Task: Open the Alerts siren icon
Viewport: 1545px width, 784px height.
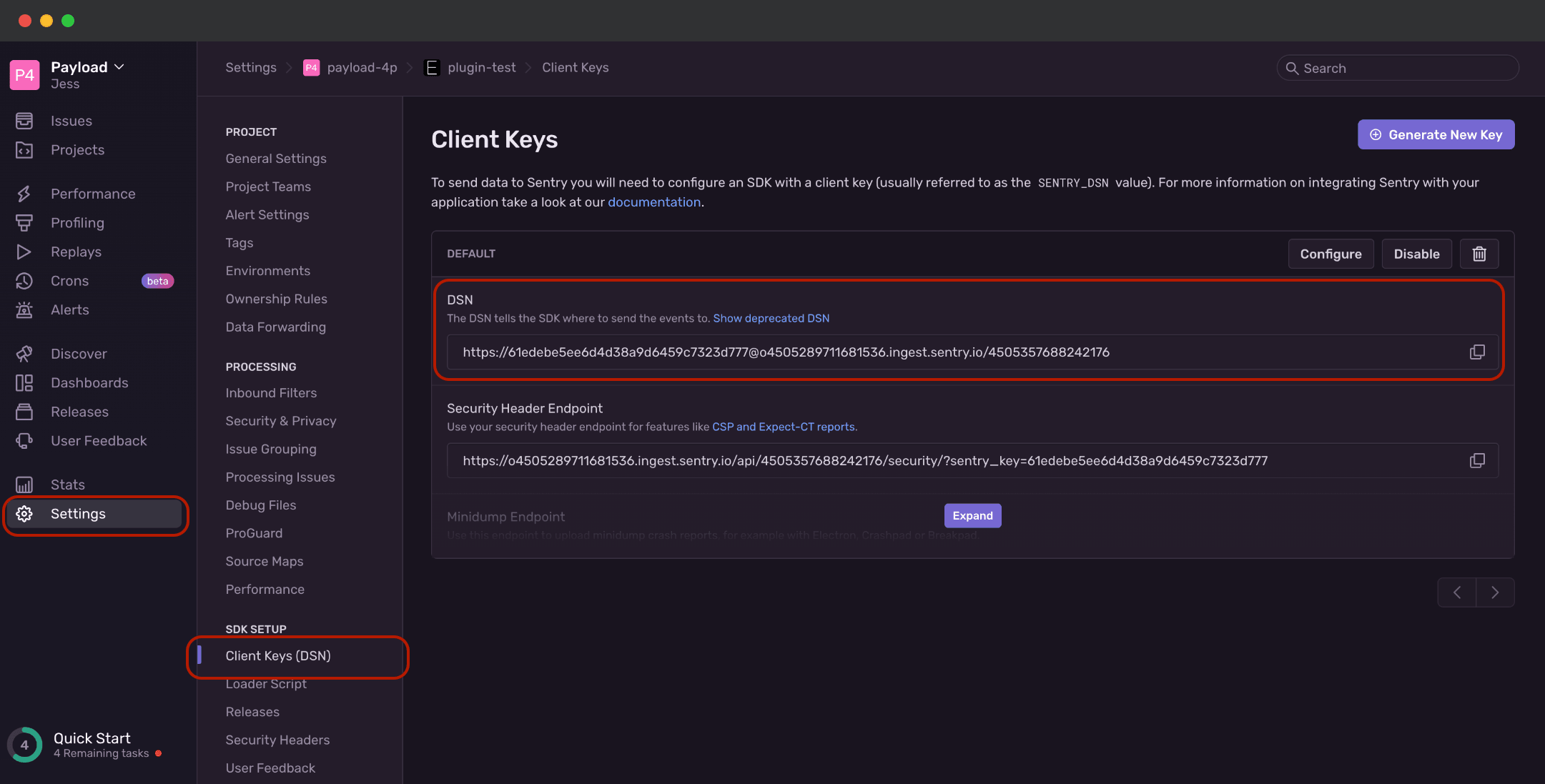Action: tap(24, 309)
